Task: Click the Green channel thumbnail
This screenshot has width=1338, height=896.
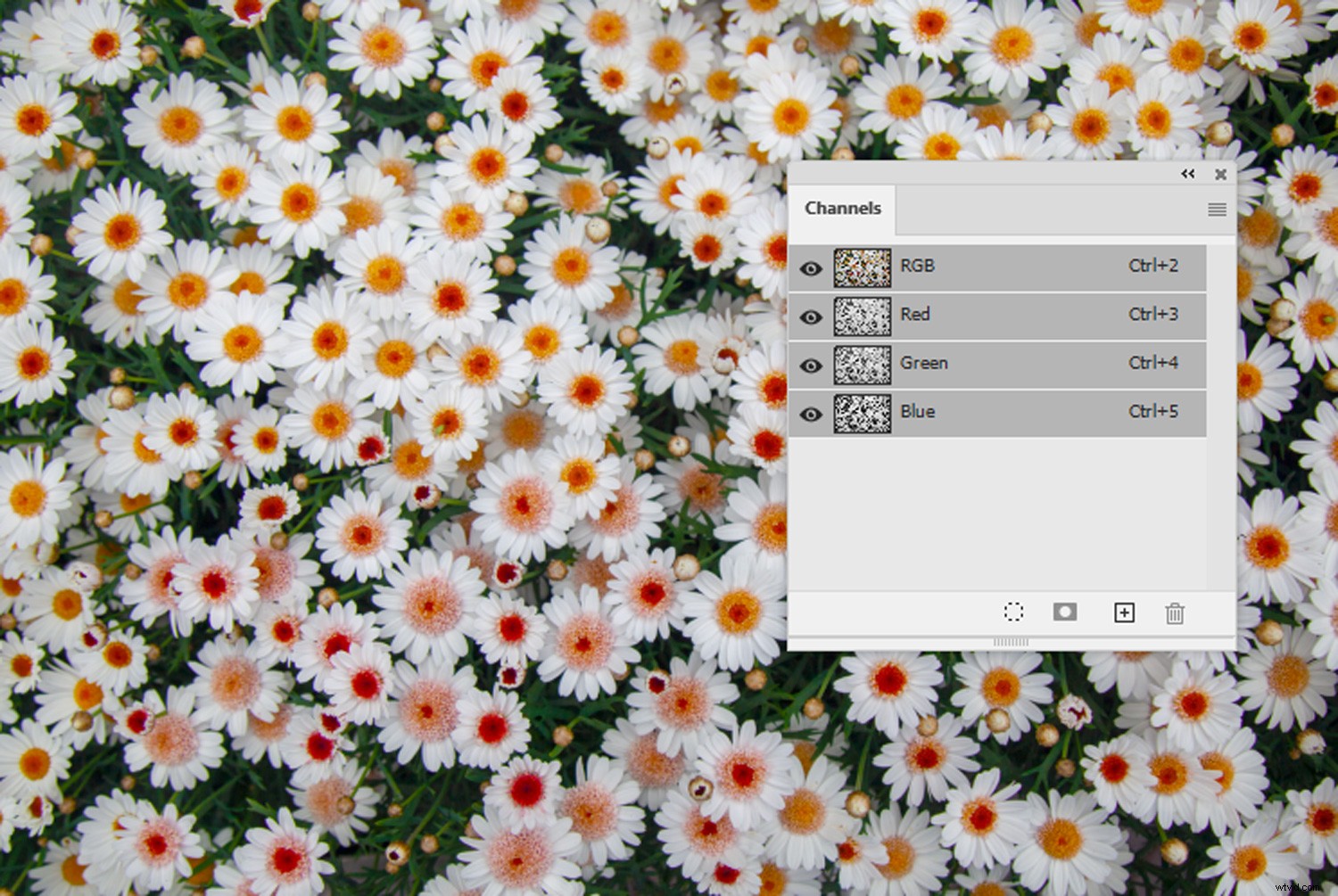Action: [x=863, y=365]
